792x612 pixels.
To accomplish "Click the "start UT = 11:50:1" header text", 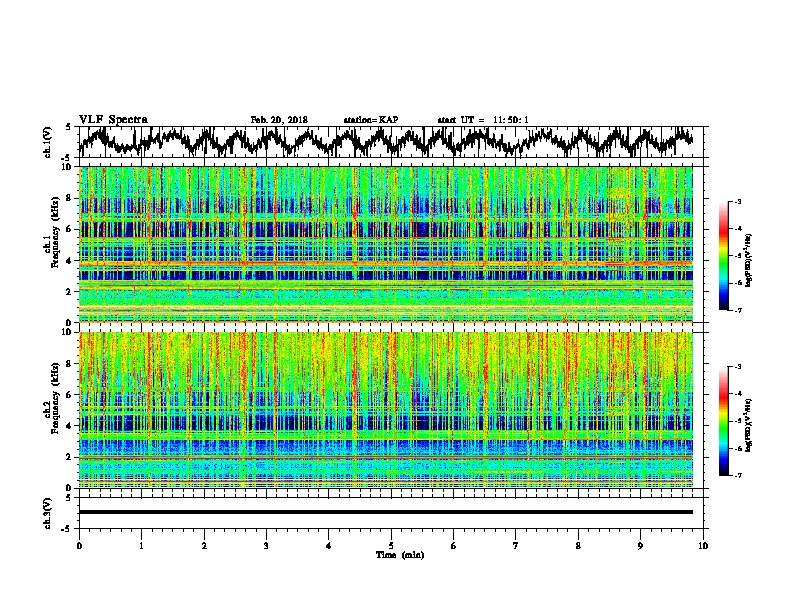I will click(x=483, y=120).
